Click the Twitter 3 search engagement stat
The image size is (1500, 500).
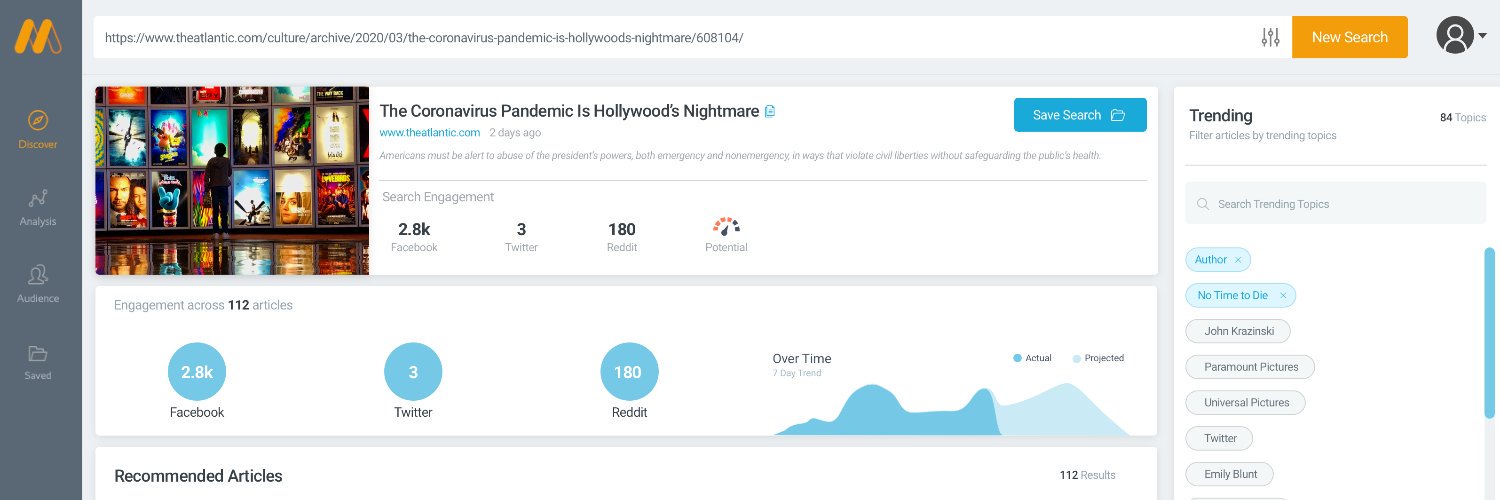[x=521, y=236]
